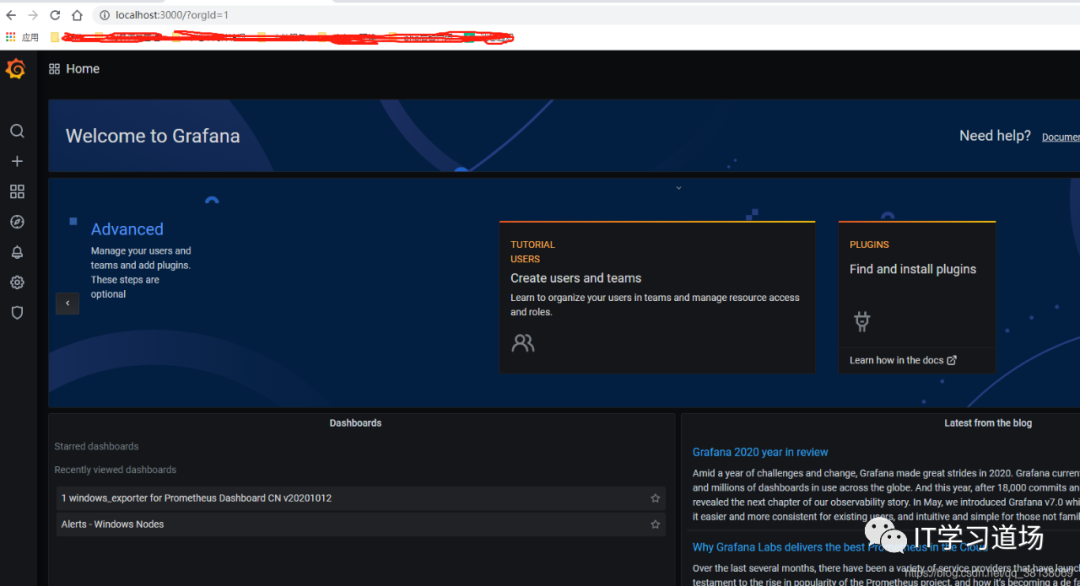The image size is (1080, 586).
Task: Open the Server Admin shield icon
Action: coord(17,313)
